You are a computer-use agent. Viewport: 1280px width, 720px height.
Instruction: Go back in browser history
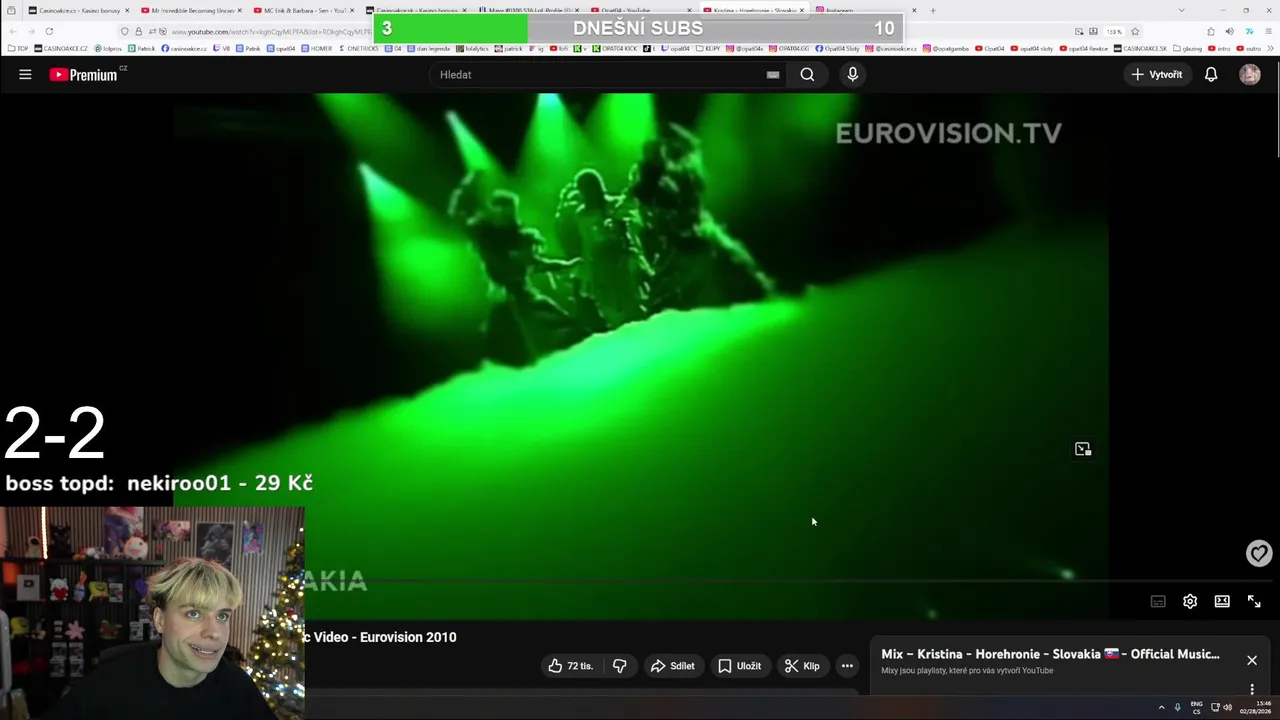11,31
